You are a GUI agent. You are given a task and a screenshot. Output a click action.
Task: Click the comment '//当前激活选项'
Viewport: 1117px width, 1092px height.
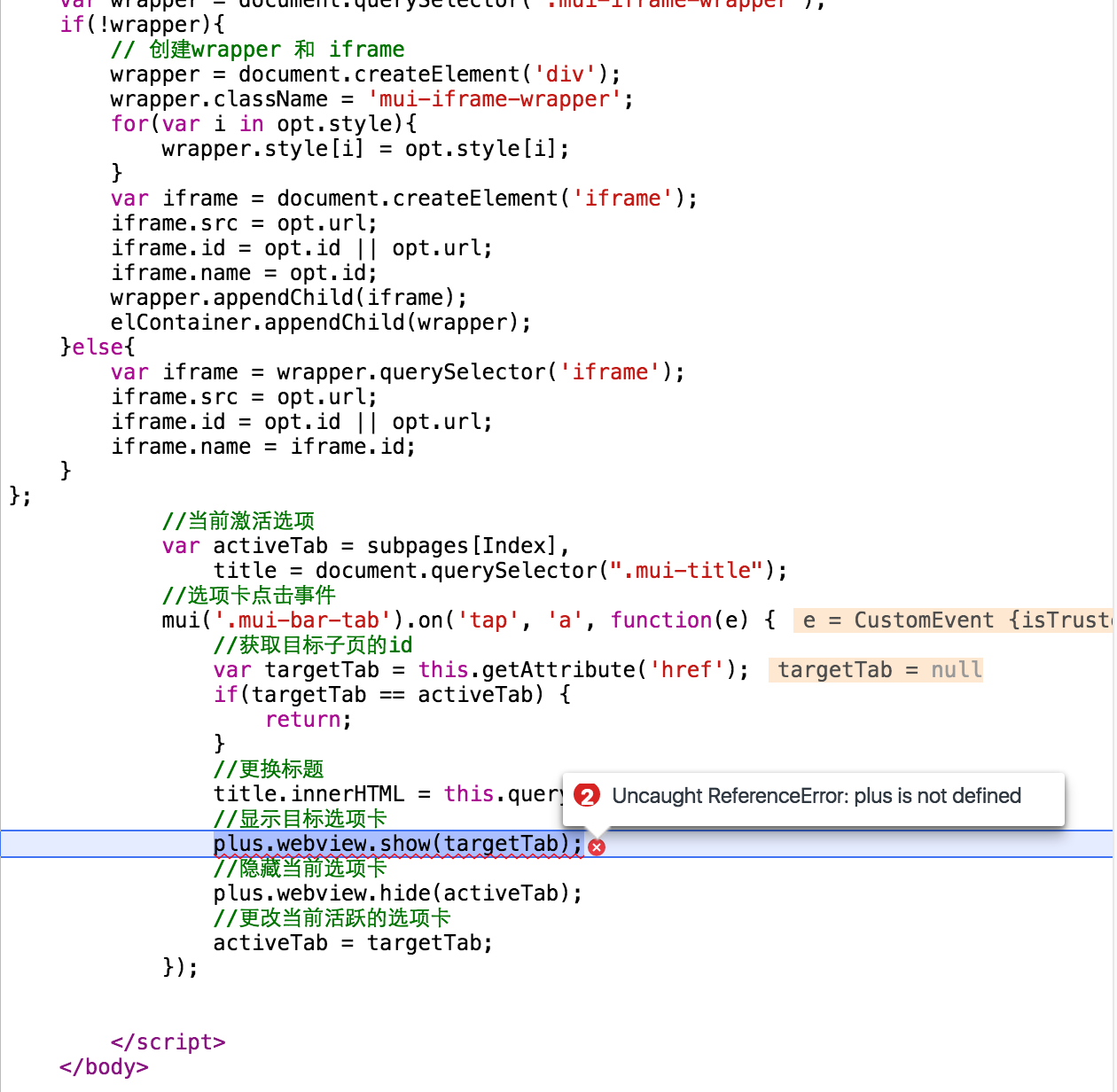click(x=238, y=521)
